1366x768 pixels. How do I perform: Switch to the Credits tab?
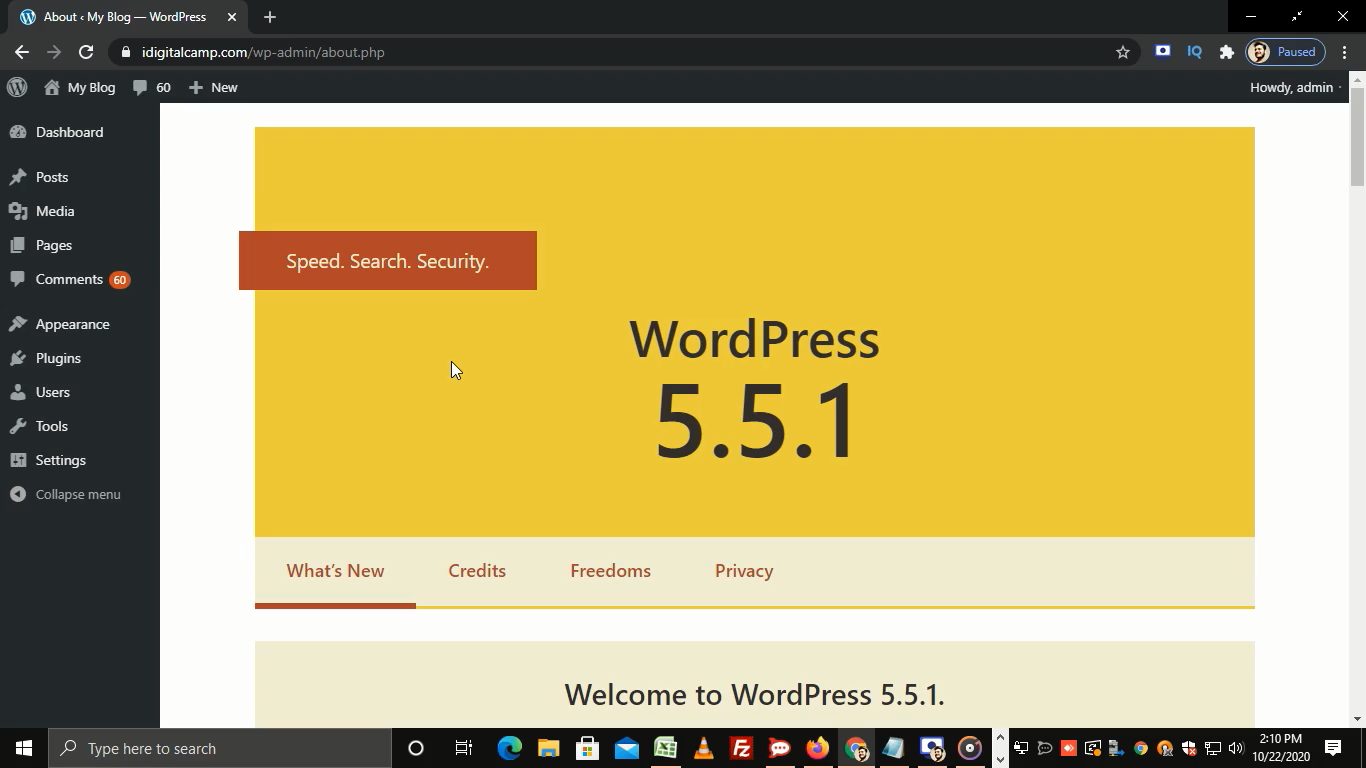pyautogui.click(x=477, y=571)
